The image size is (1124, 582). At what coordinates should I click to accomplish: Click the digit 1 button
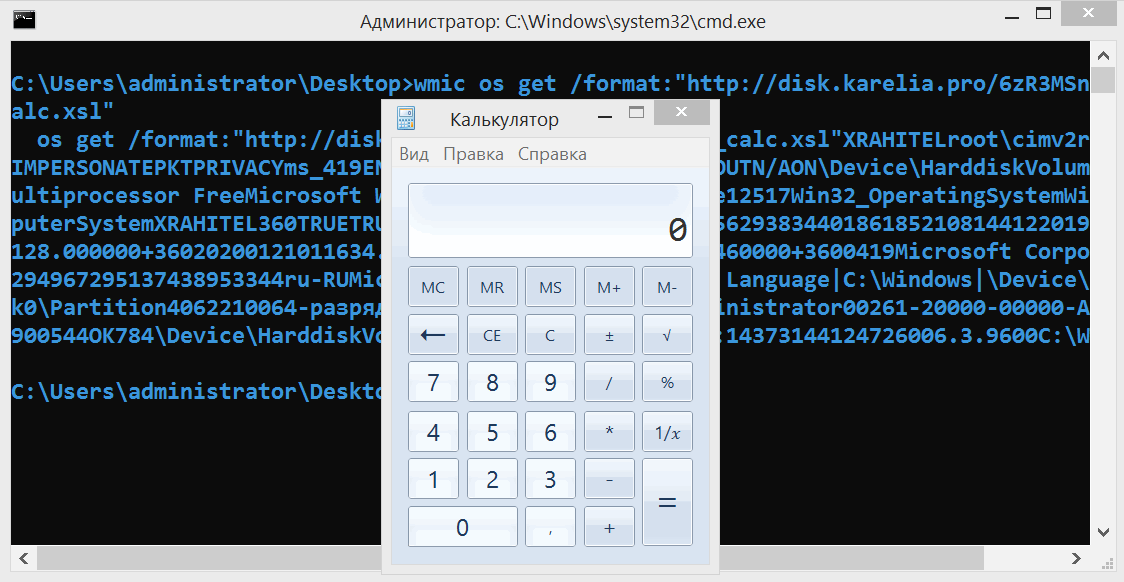(433, 479)
